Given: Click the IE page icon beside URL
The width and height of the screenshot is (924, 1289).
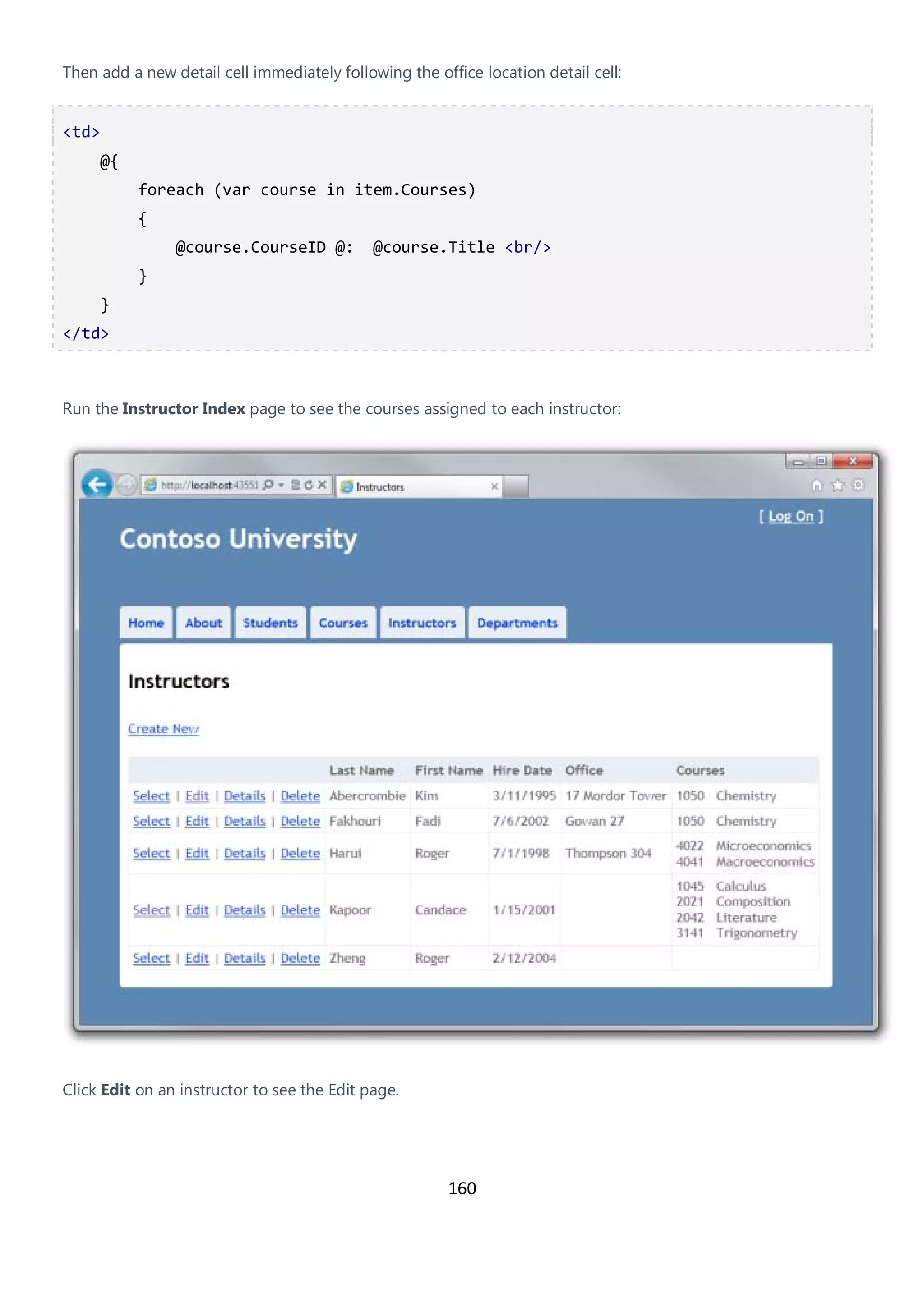Looking at the screenshot, I should [151, 484].
